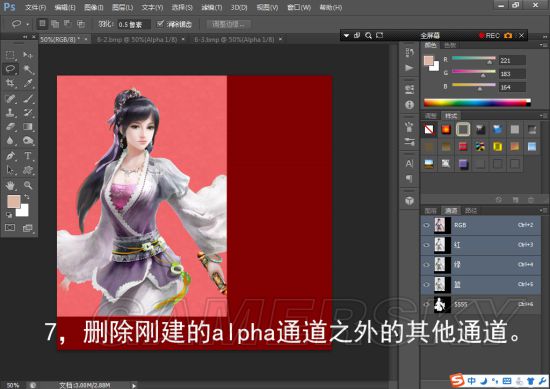Select the Rectangular Marquee tool

click(10, 55)
